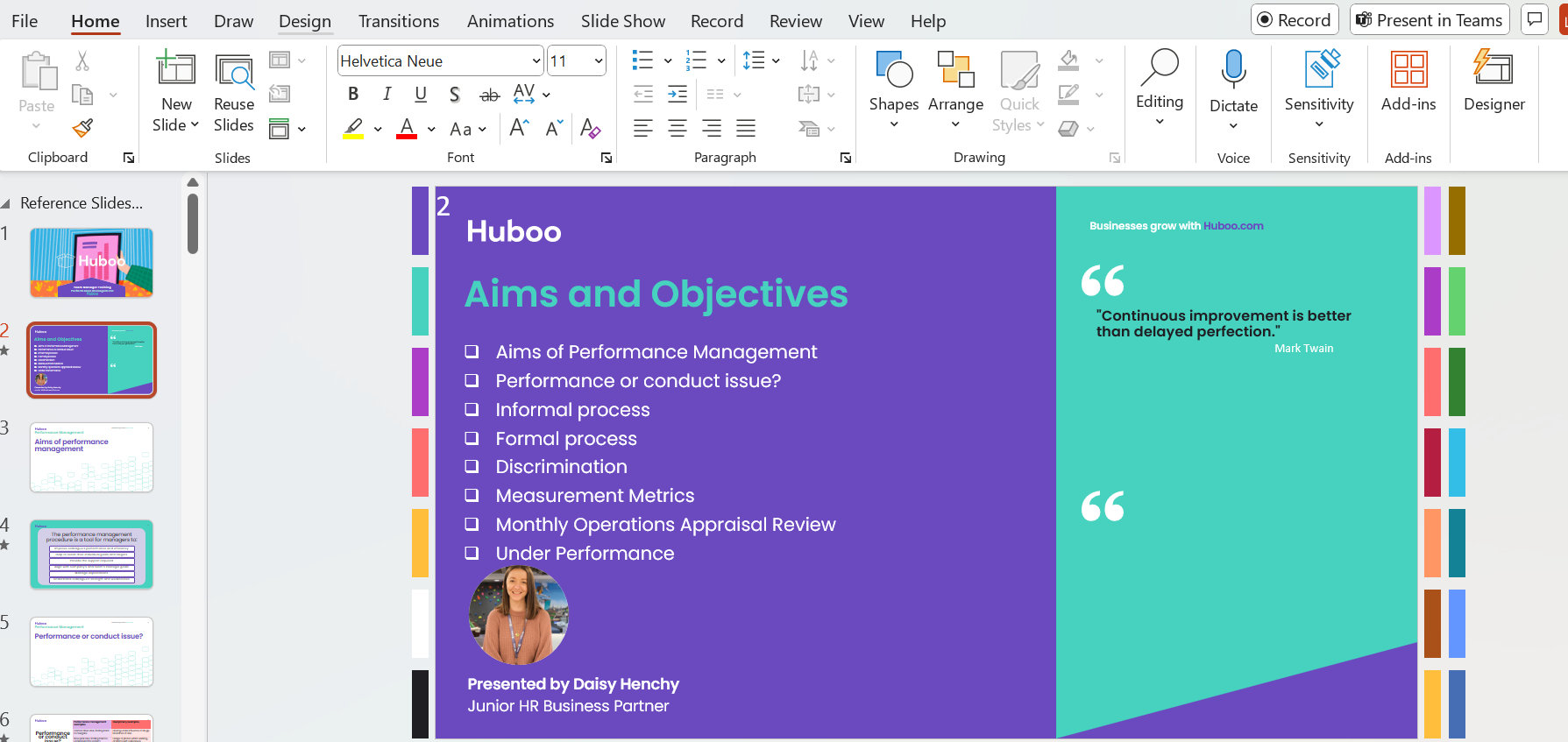Click the Record button at top right
1568x742 pixels.
click(1294, 20)
